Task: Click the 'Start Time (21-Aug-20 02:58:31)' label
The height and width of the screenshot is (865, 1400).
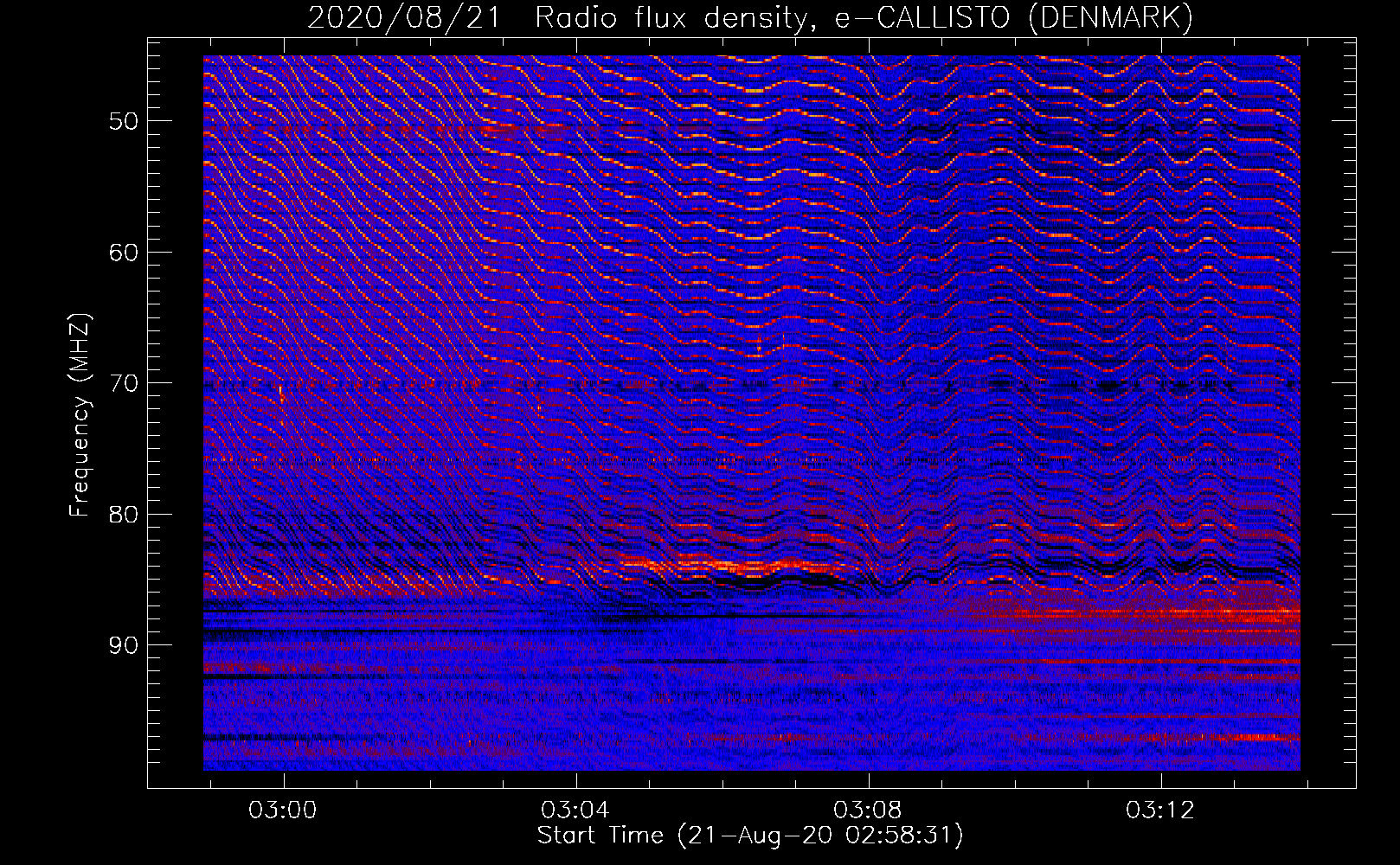Action: 750,836
